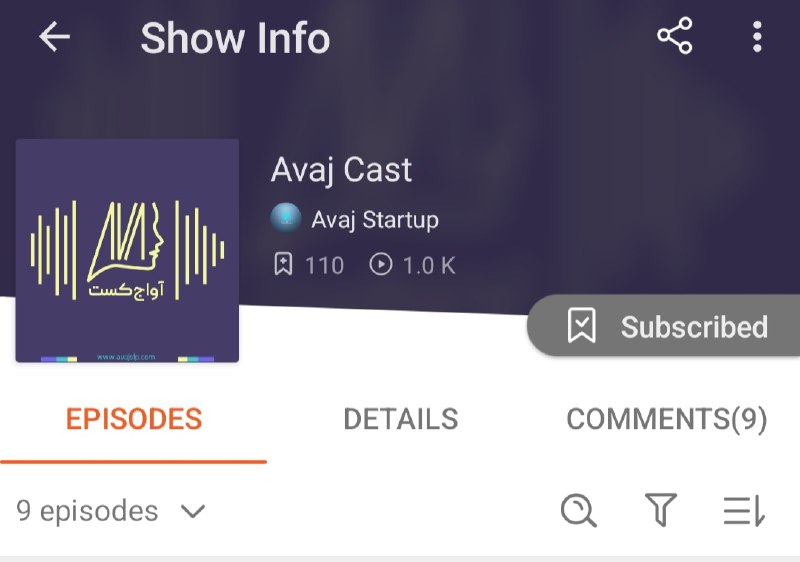
Task: Open the episode filter funnel icon
Action: tap(661, 509)
